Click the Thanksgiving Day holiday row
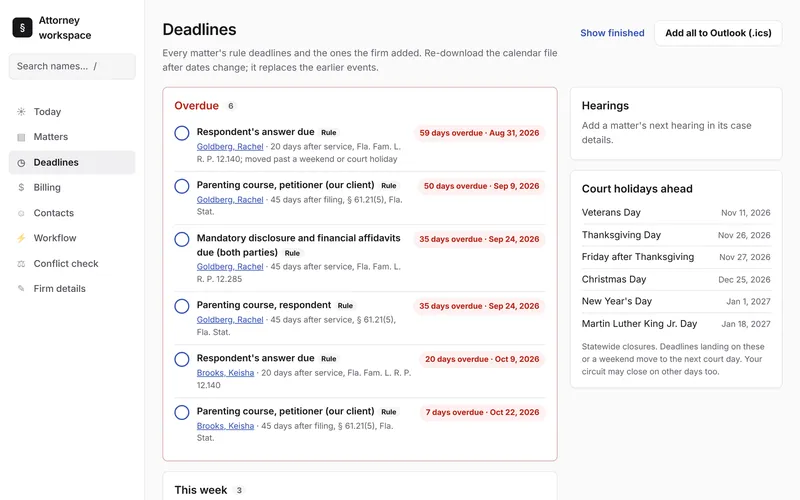Viewport: 800px width, 500px height. click(x=676, y=235)
